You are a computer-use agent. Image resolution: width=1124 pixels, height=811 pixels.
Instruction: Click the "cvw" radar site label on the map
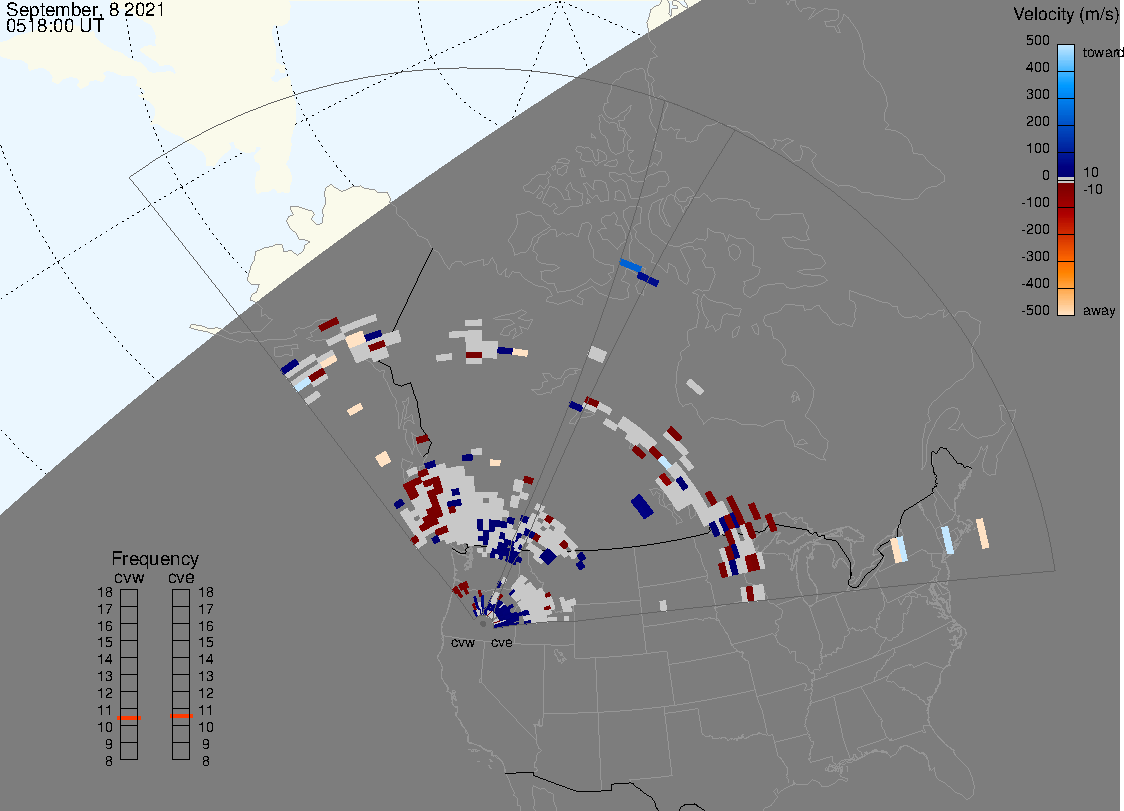[x=463, y=642]
